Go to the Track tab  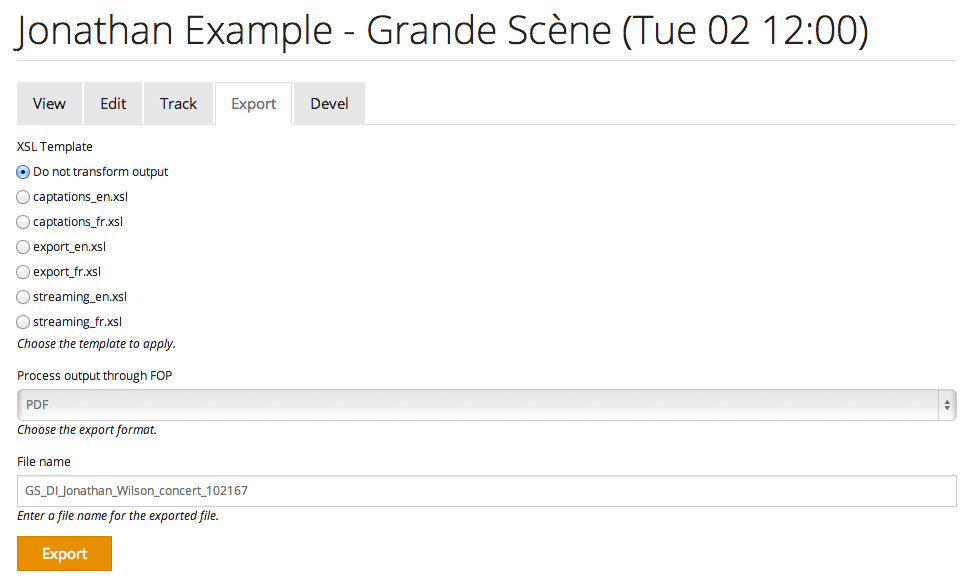click(x=179, y=104)
